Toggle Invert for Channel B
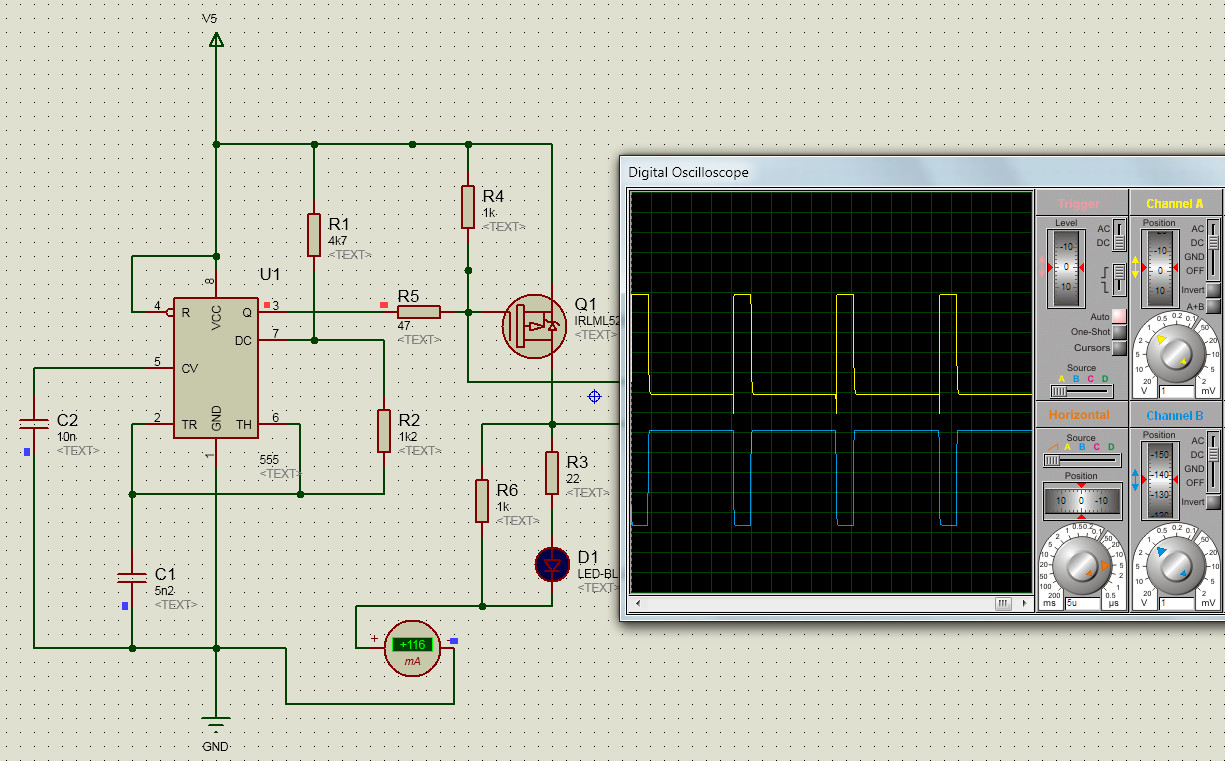Viewport: 1225px width, 761px height. (x=1213, y=502)
